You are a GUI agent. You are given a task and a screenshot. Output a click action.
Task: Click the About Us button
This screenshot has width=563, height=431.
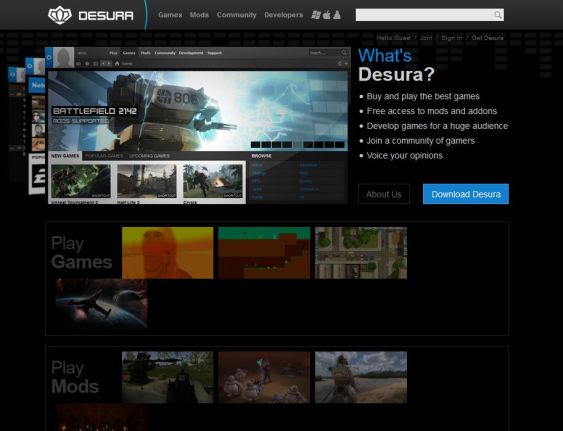click(x=384, y=194)
